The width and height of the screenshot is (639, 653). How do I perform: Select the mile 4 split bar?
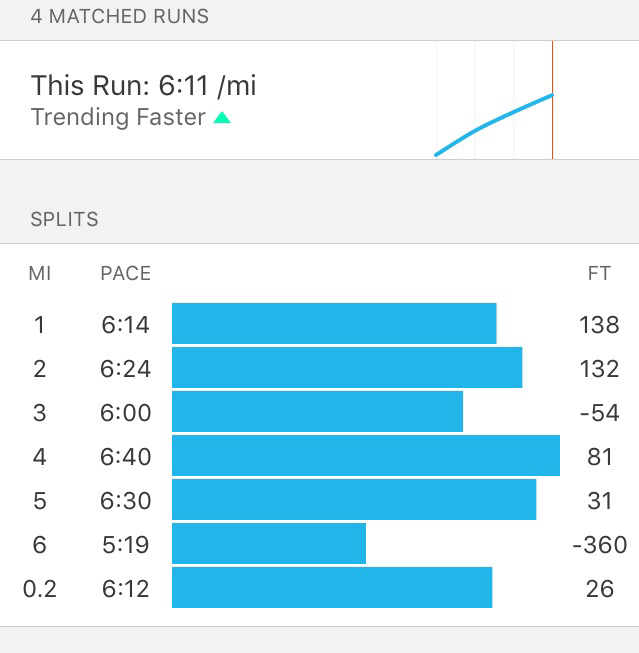(x=365, y=456)
